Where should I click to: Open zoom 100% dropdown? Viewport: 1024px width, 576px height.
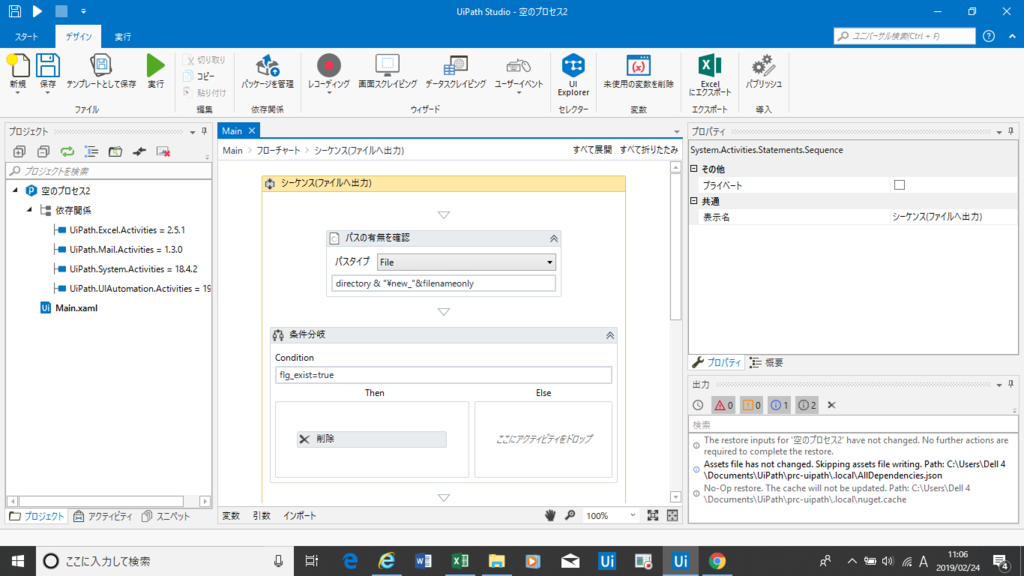633,515
